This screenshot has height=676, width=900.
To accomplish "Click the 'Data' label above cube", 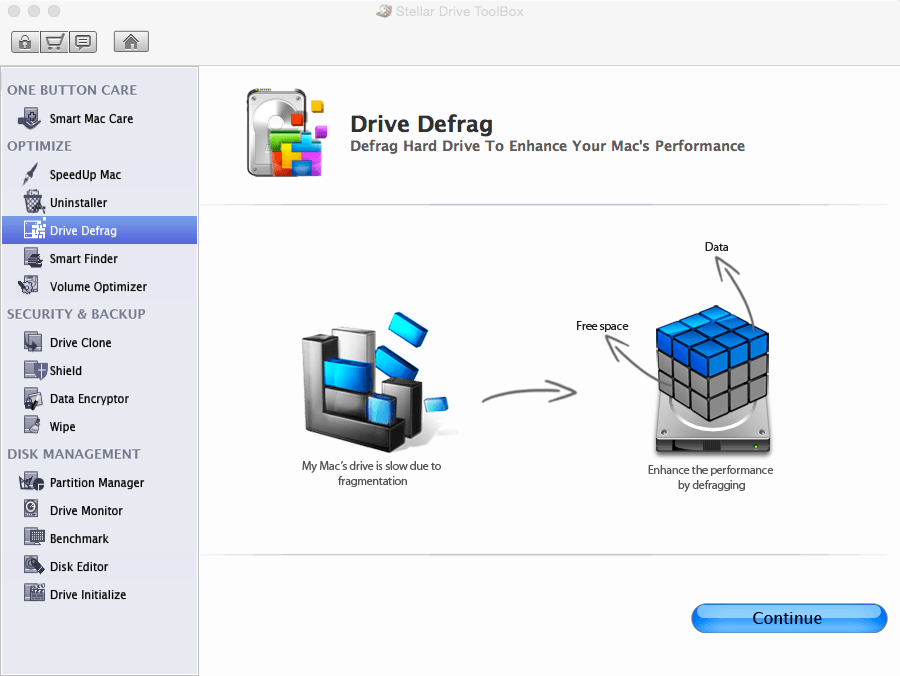I will (x=716, y=247).
